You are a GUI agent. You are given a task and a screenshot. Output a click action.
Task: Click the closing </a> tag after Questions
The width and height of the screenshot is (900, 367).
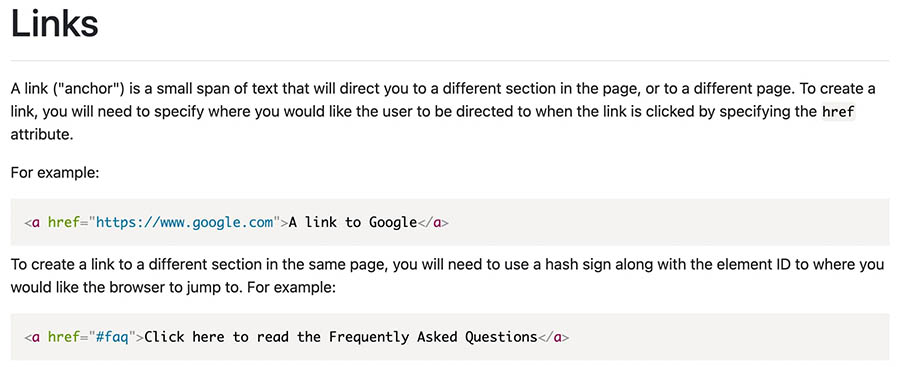(x=554, y=337)
